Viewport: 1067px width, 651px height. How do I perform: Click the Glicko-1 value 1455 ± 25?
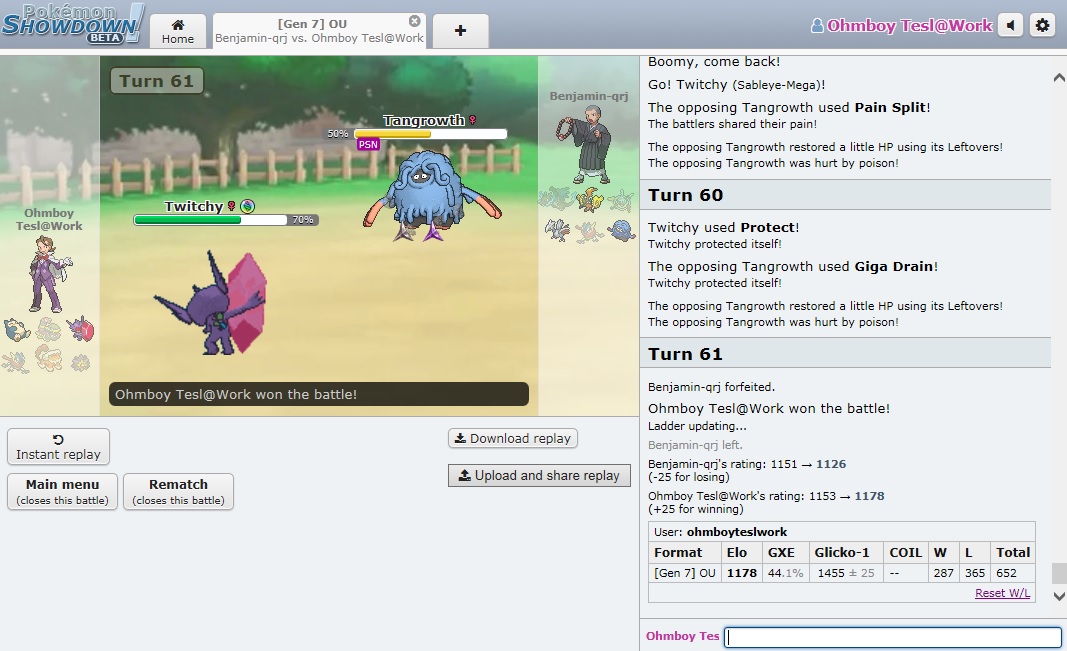[846, 573]
